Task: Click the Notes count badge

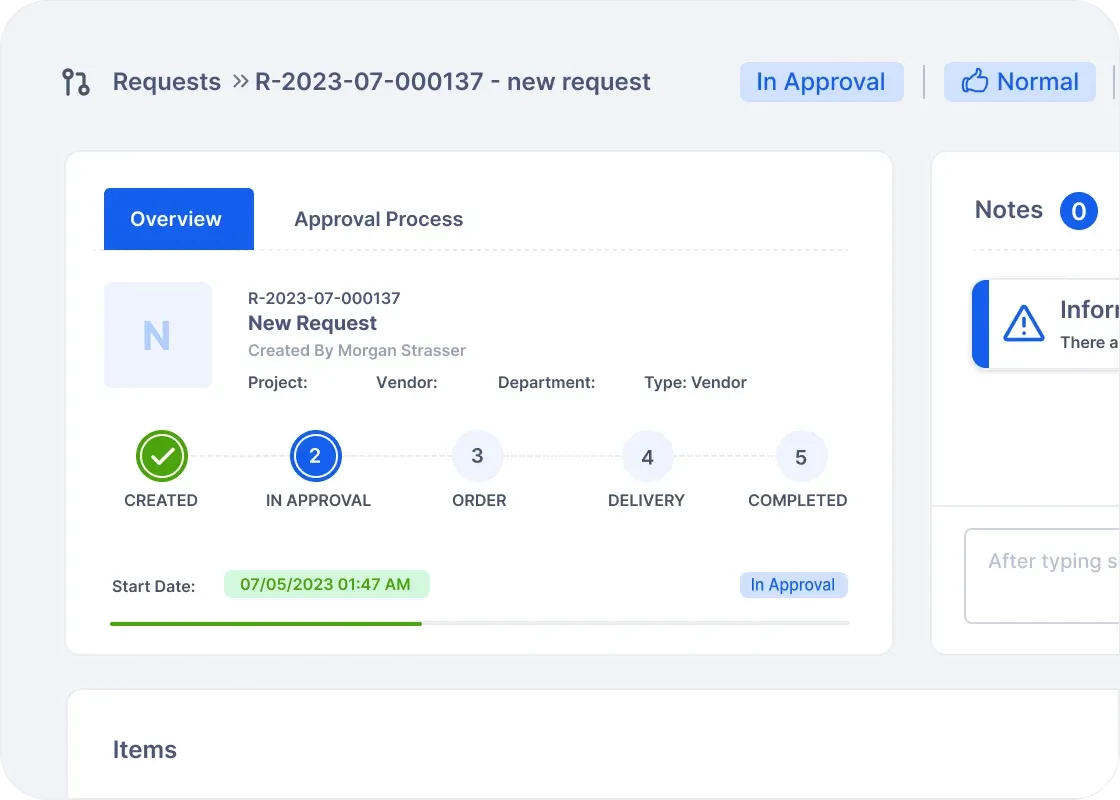Action: point(1079,211)
